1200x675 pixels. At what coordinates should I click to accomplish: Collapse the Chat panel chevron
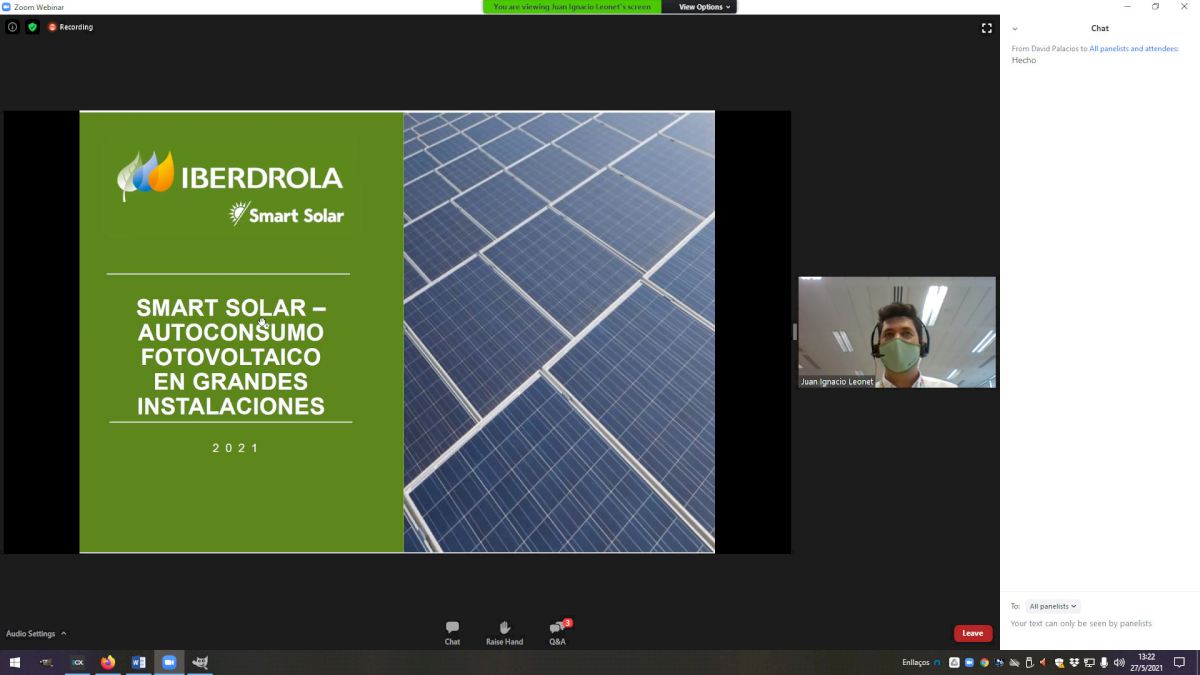click(1015, 29)
